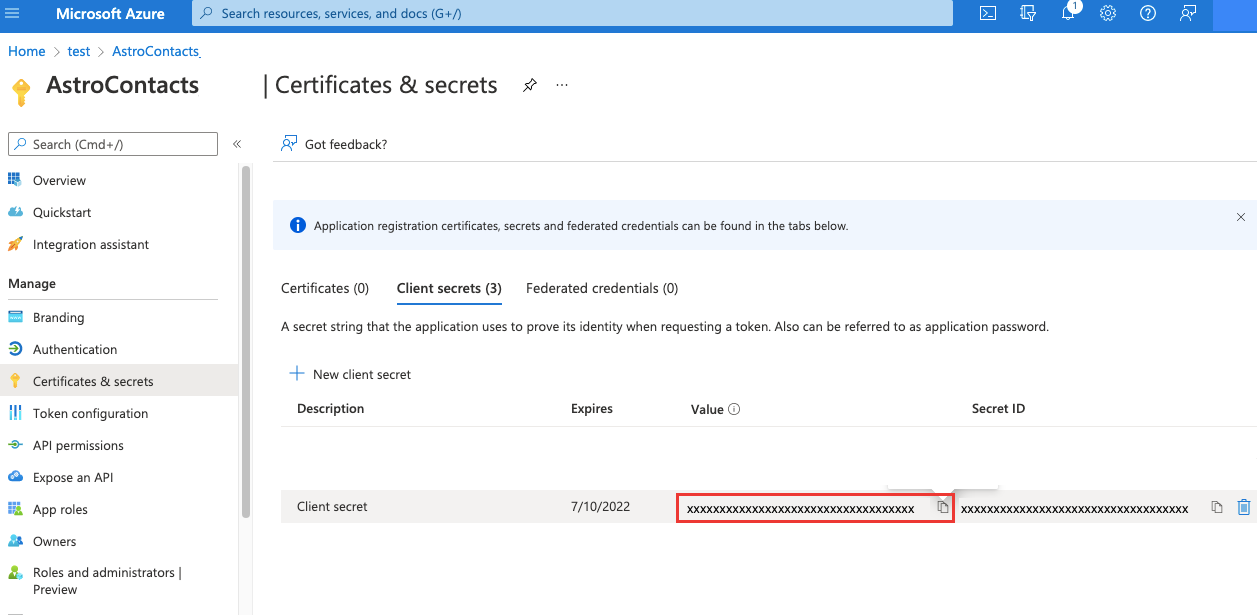
Task: Sort by the Expires column header
Action: coord(592,409)
